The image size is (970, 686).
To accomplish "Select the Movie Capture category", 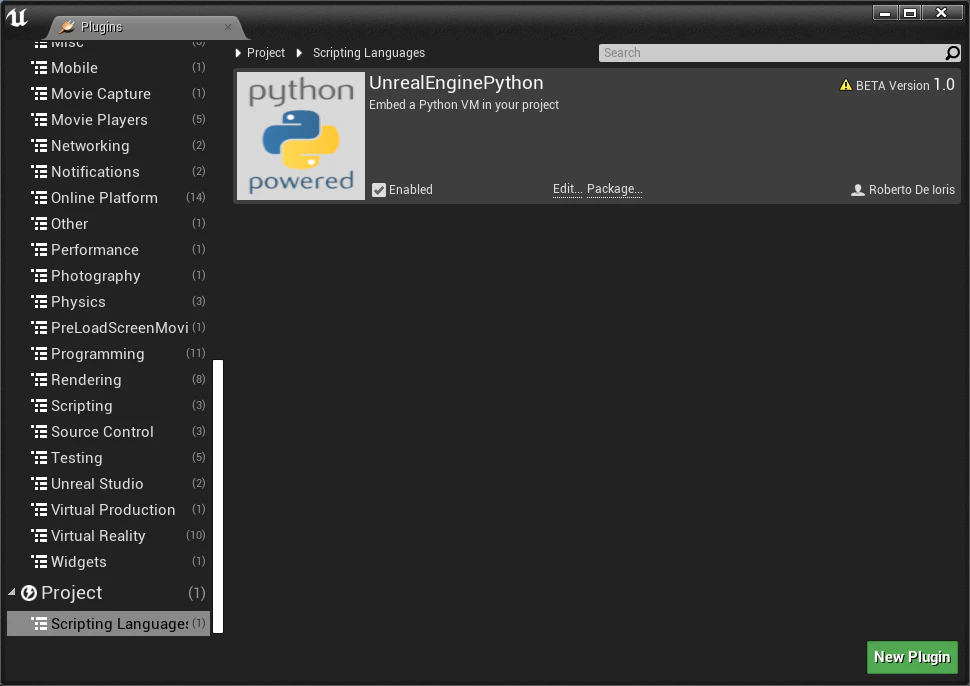I will coord(108,94).
